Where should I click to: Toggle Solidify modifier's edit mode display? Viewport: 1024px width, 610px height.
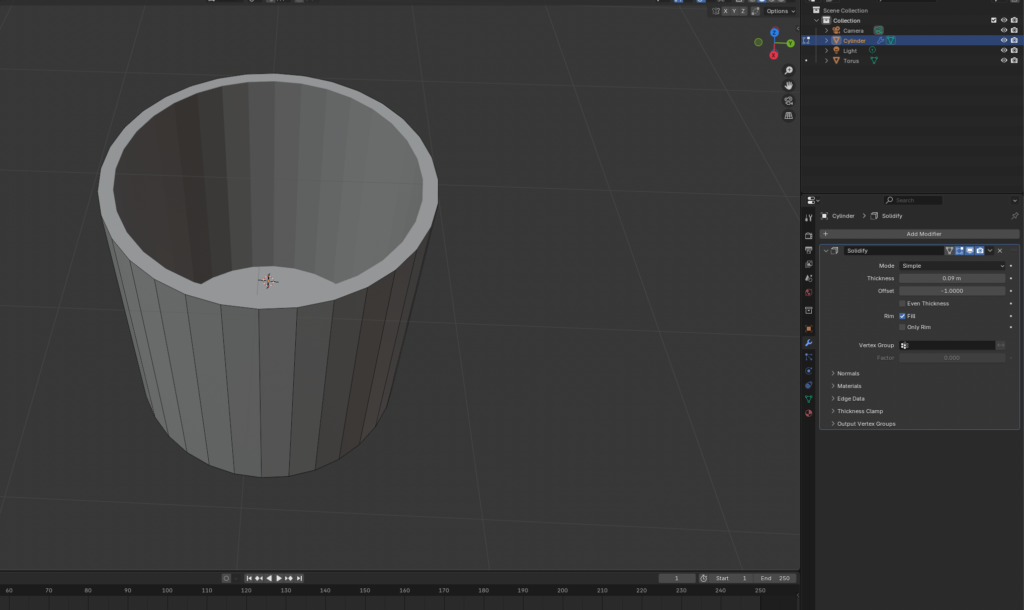pyautogui.click(x=959, y=250)
